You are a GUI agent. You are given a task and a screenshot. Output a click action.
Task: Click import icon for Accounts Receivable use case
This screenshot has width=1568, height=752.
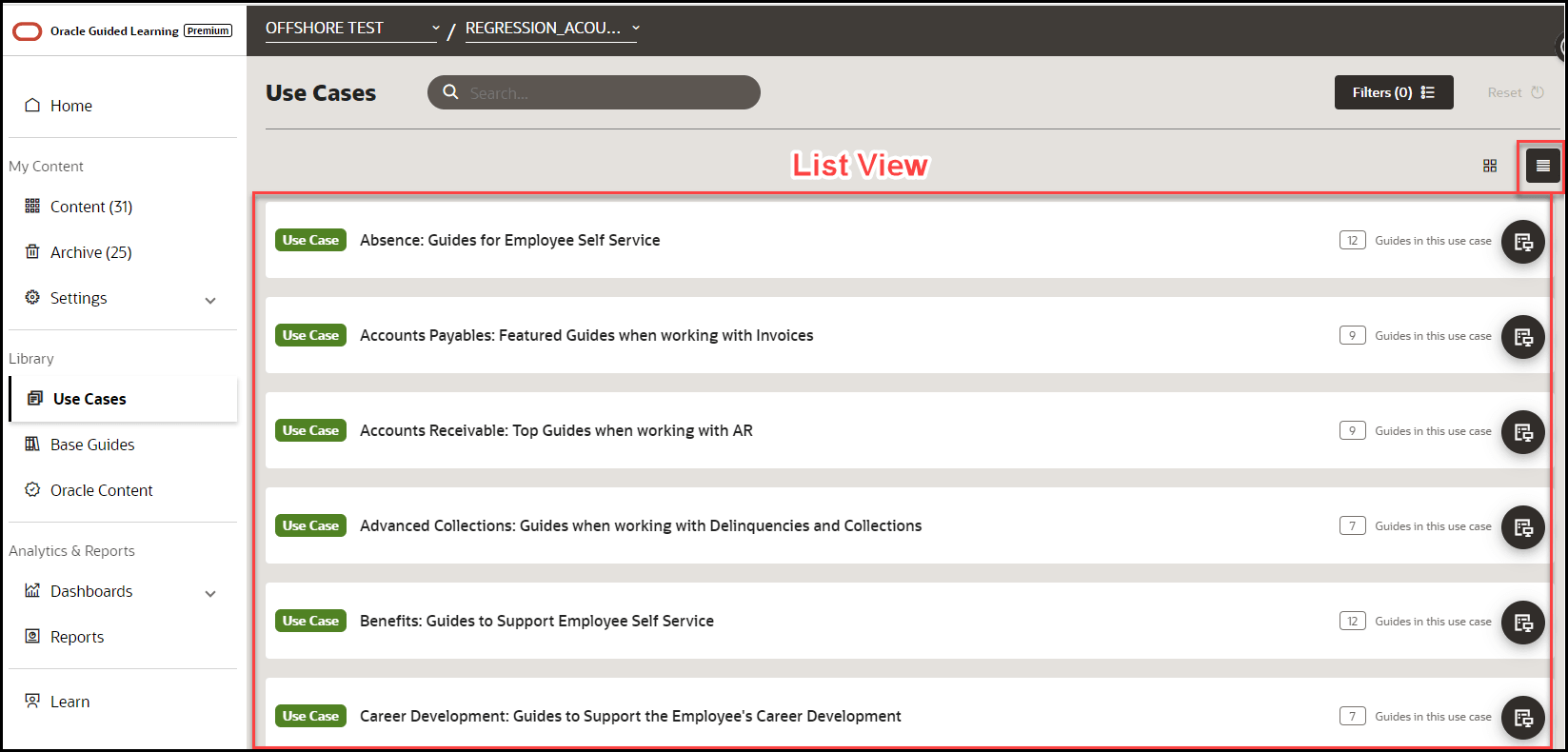[x=1523, y=432]
